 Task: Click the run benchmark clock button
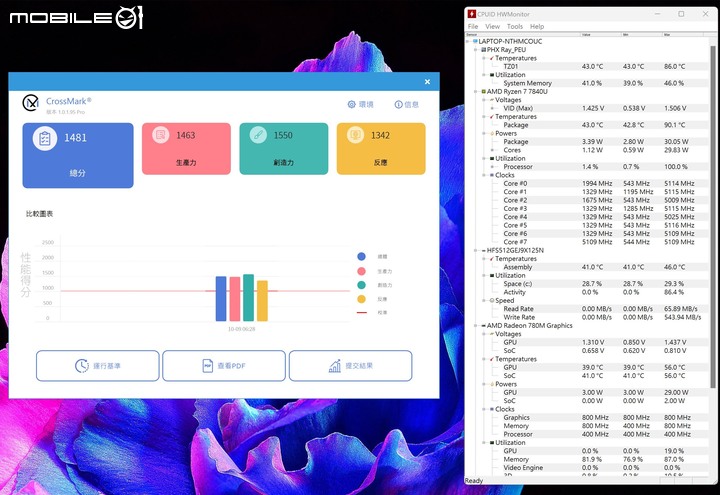click(x=98, y=366)
